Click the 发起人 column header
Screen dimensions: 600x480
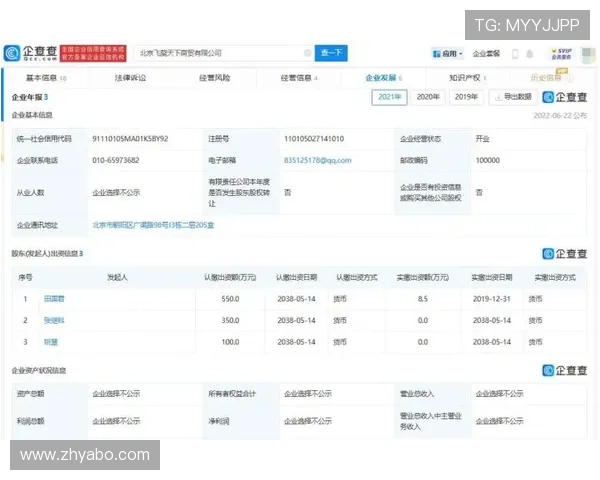coord(117,278)
